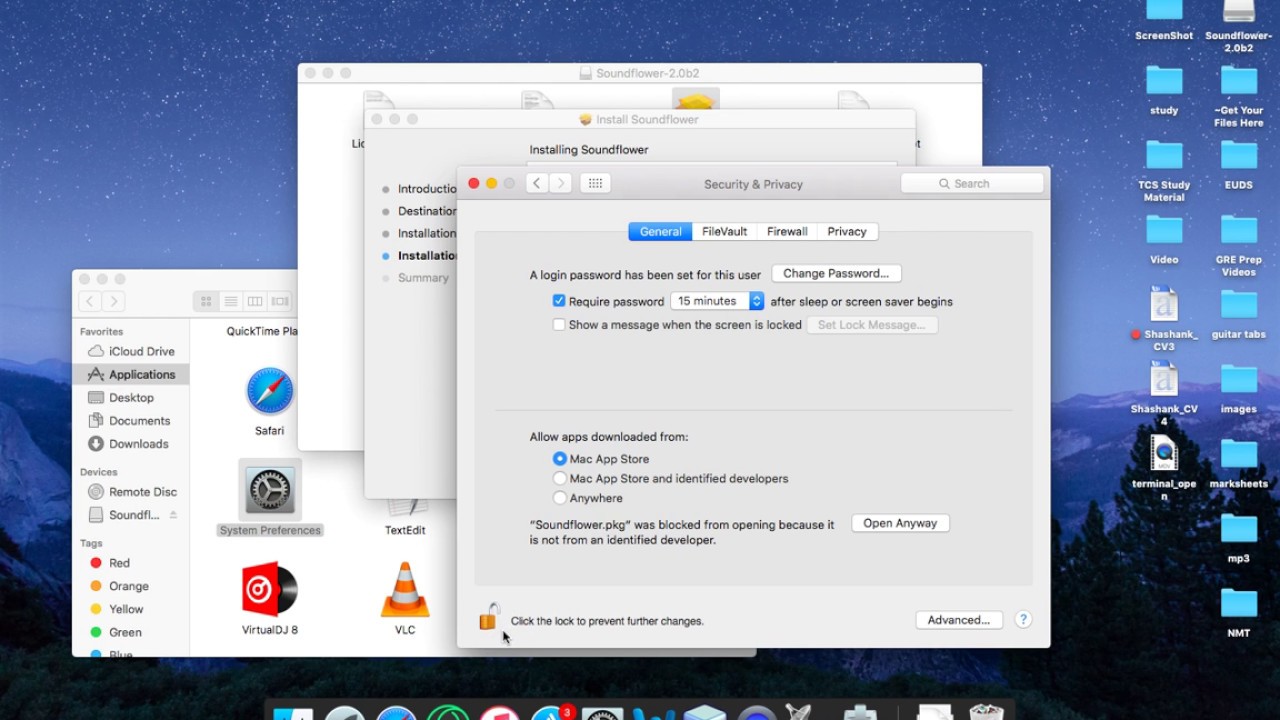1280x720 pixels.
Task: Open images folder on desktop
Action: [1239, 379]
